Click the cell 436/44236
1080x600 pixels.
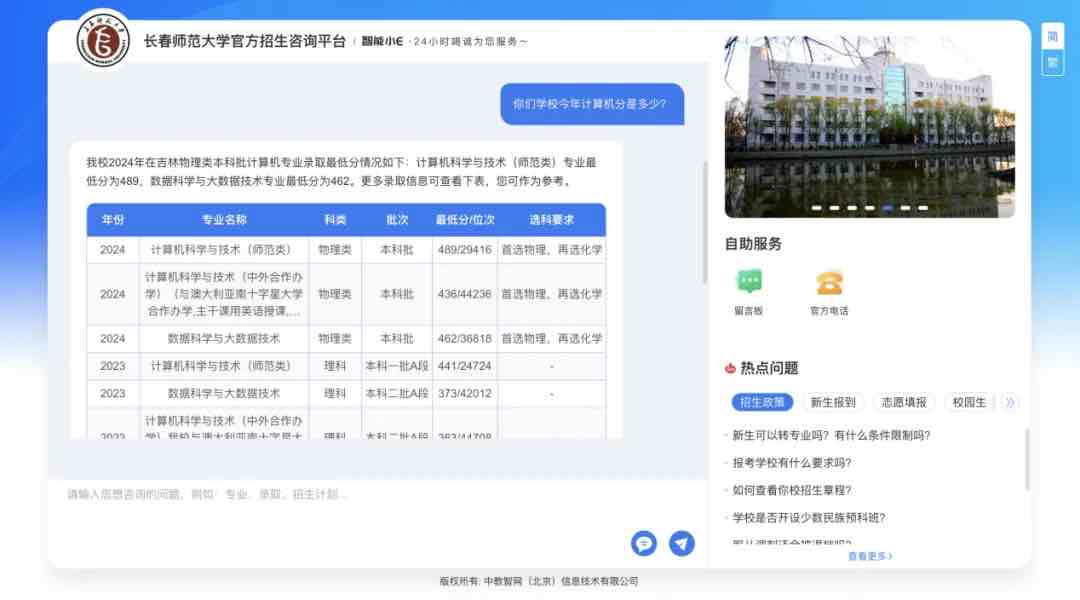[x=465, y=294]
